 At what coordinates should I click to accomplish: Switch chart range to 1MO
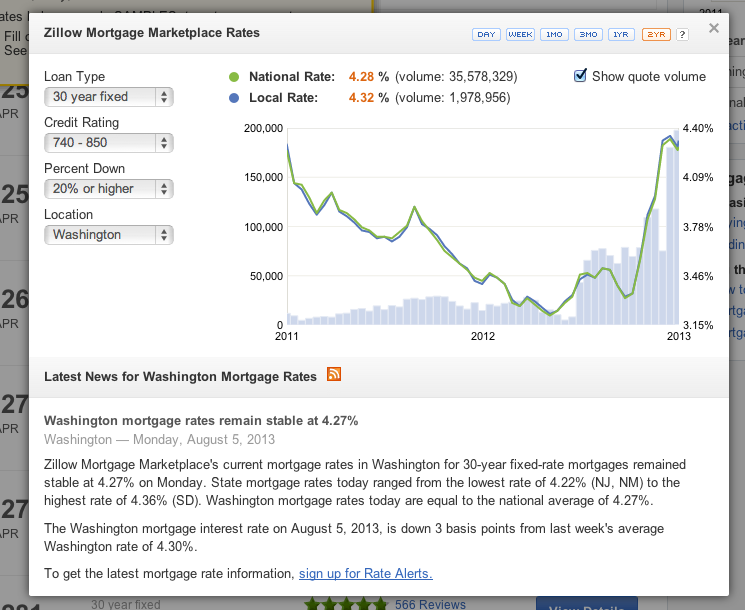point(554,35)
